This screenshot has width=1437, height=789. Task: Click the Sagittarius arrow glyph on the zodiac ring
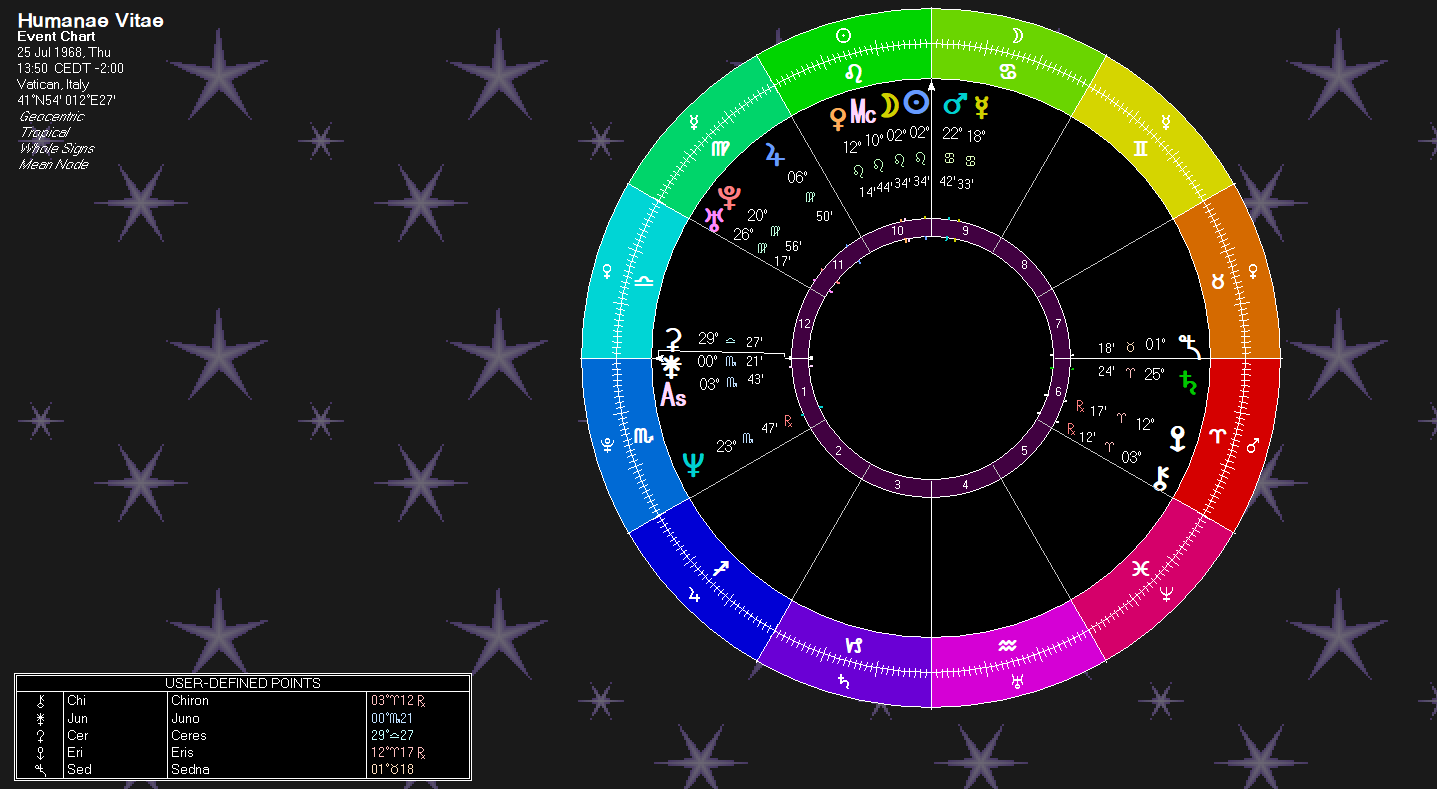pyautogui.click(x=720, y=568)
